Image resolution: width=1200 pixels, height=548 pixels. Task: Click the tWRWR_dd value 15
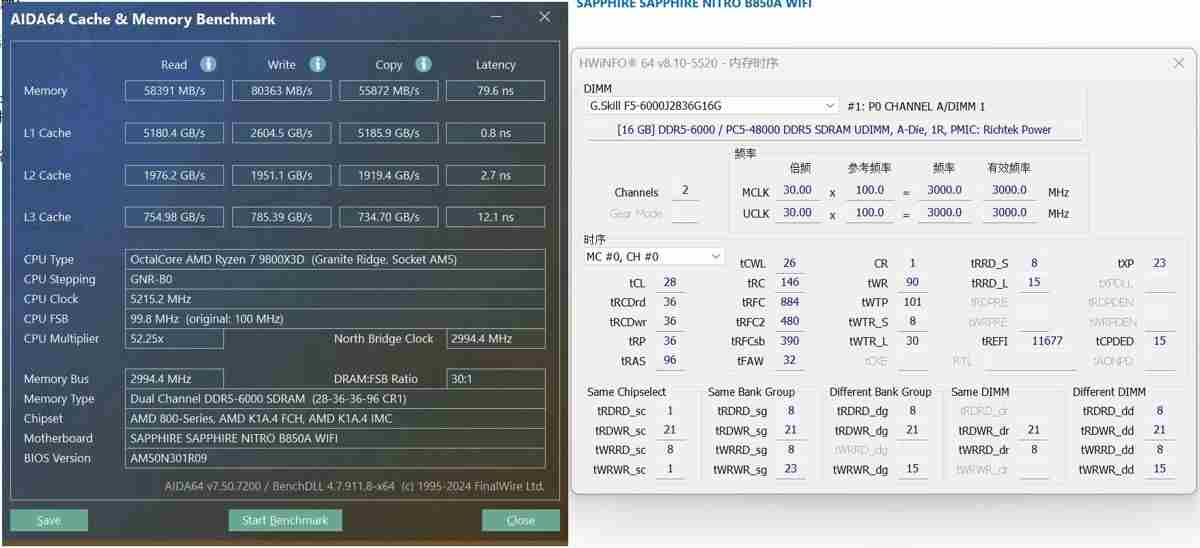click(x=1159, y=470)
